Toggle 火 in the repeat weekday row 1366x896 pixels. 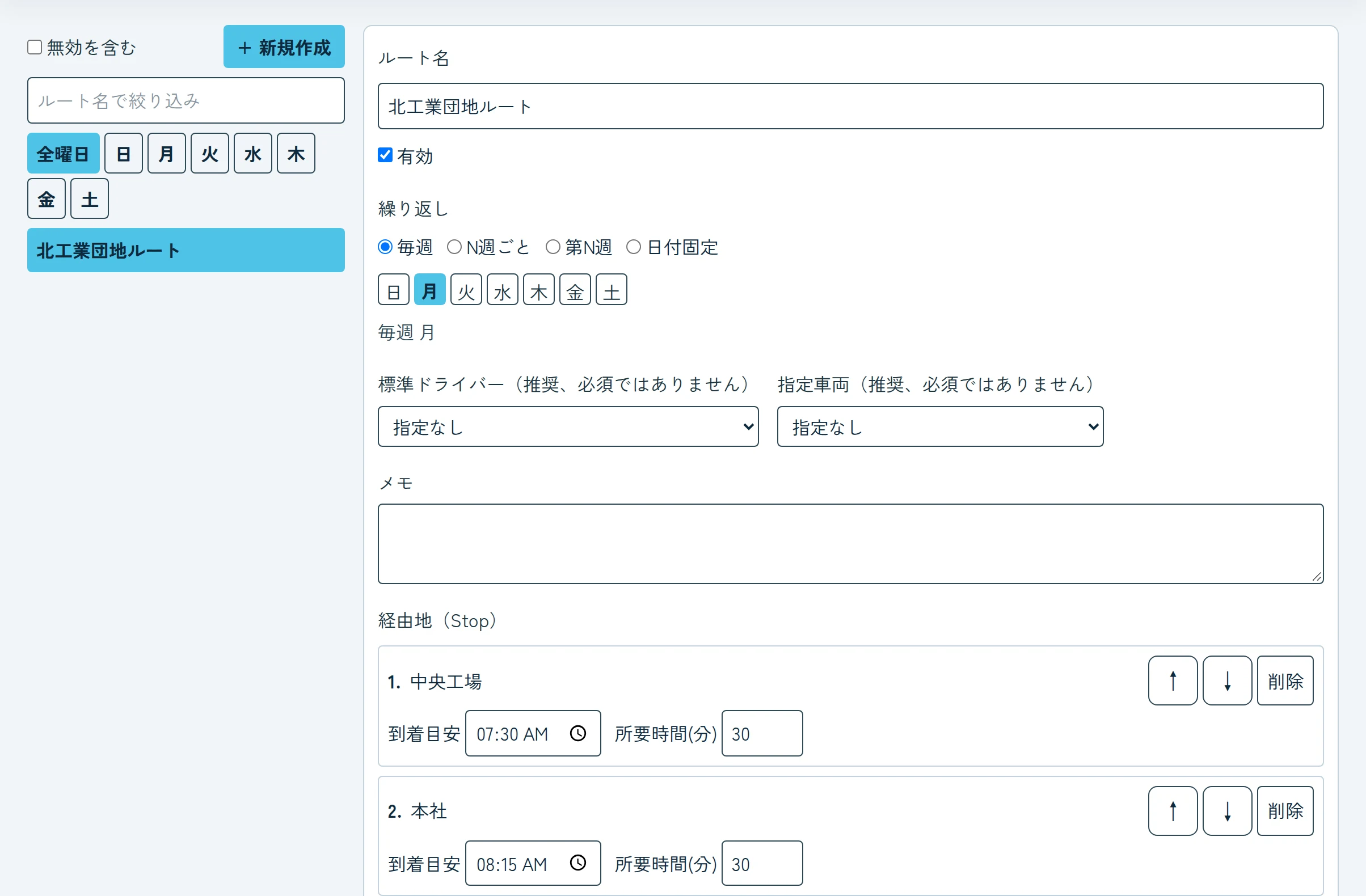pyautogui.click(x=466, y=290)
